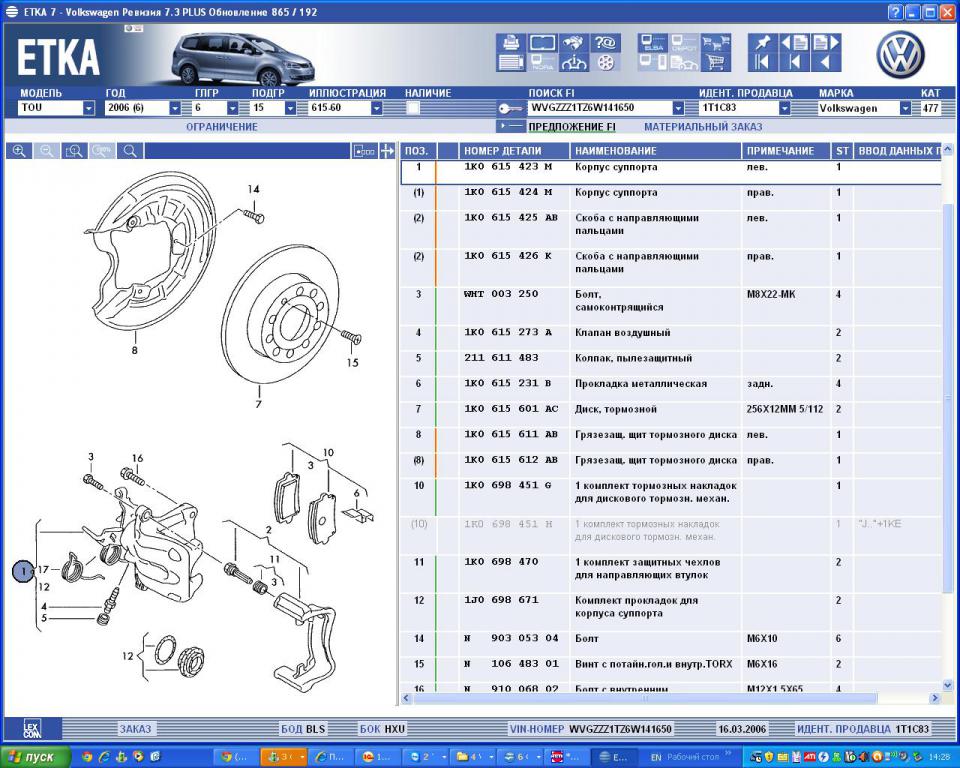The height and width of the screenshot is (768, 960).
Task: Open the single shopping cart icon
Action: tap(716, 62)
